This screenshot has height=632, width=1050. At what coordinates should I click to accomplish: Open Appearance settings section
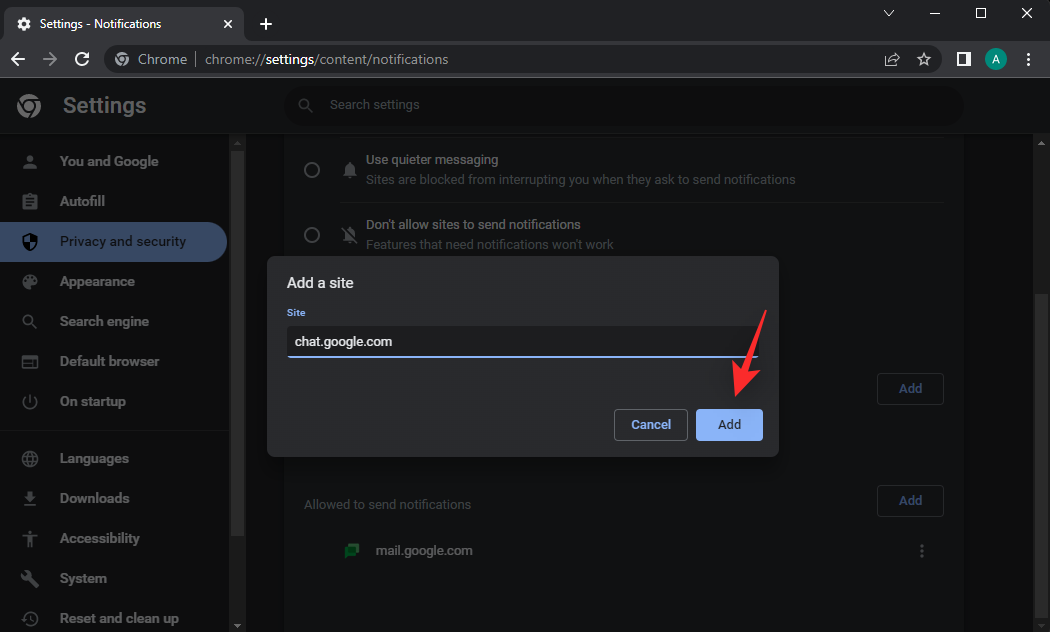[97, 282]
